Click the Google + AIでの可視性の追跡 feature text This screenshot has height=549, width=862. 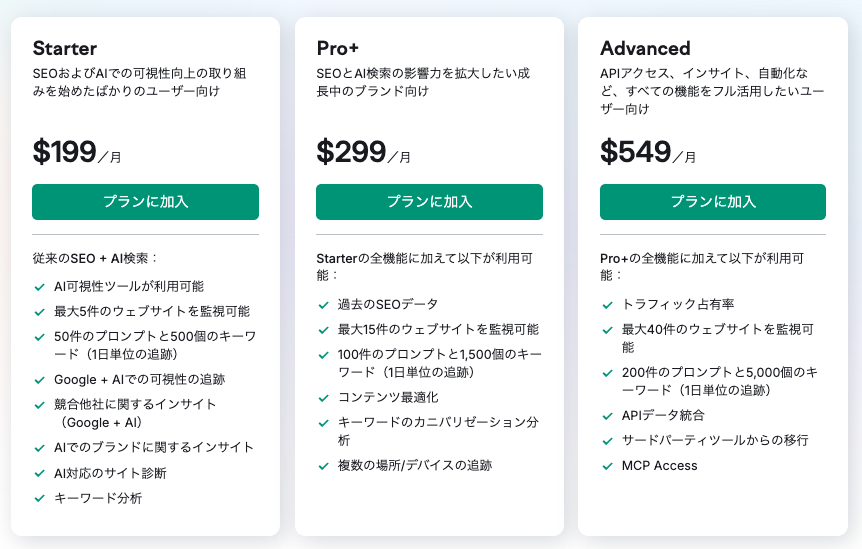[x=139, y=380]
